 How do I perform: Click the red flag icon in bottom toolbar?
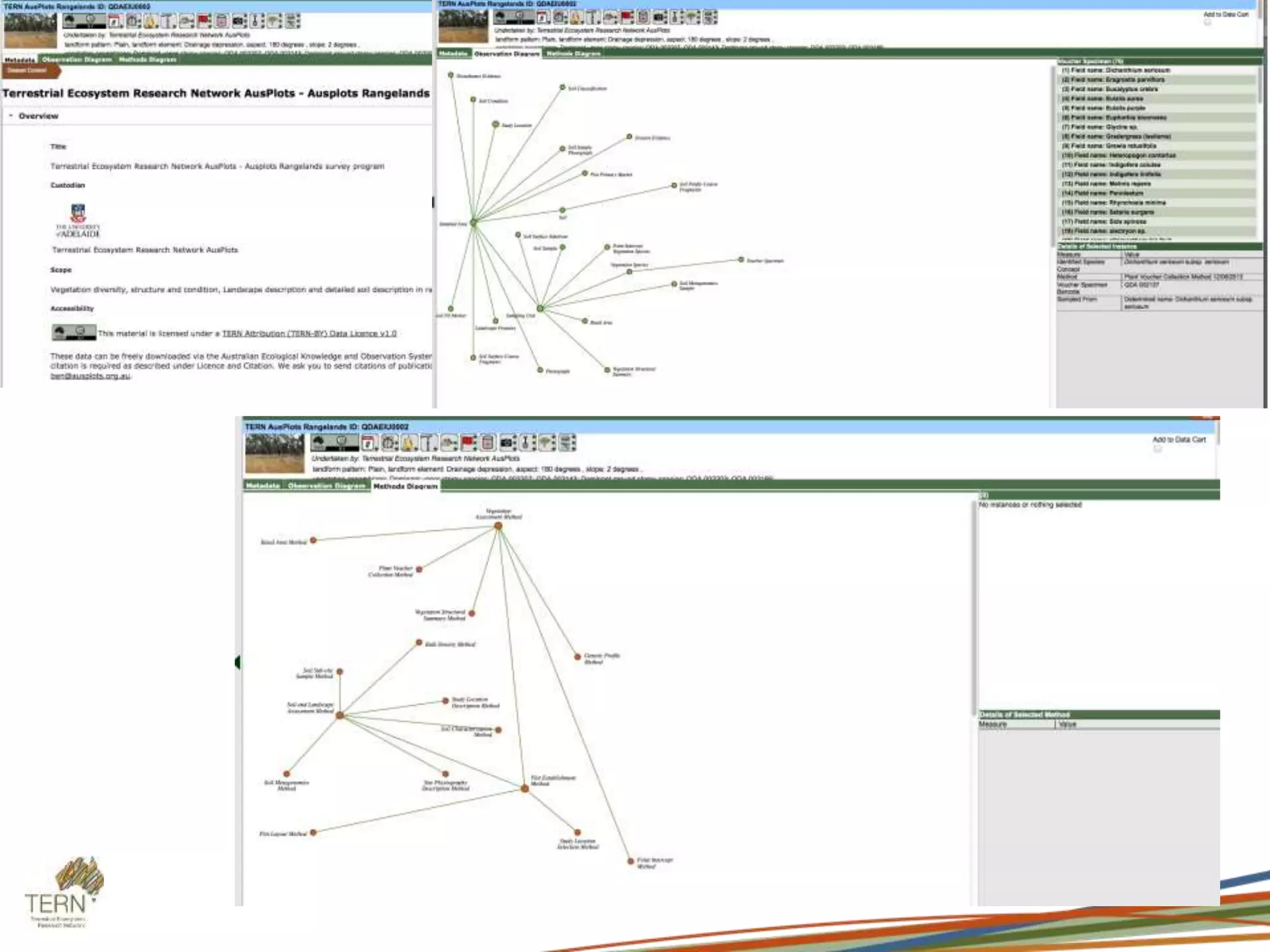point(469,443)
